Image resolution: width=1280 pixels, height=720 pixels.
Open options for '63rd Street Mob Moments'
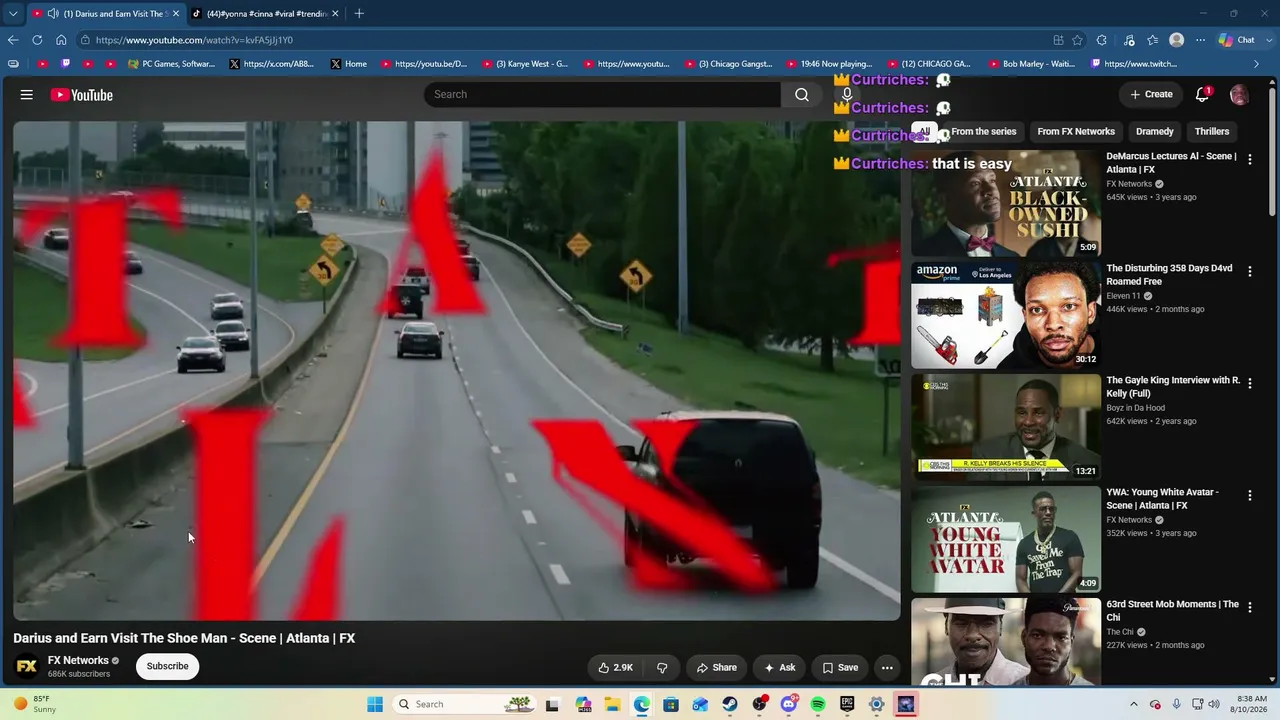[1250, 607]
